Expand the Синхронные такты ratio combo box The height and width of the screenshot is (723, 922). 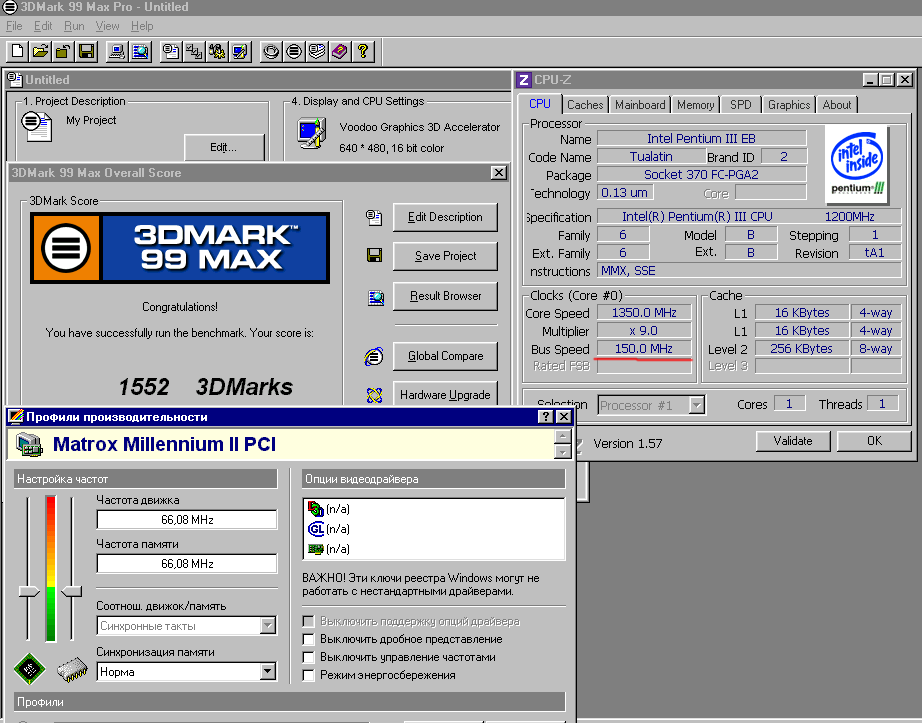(x=268, y=625)
